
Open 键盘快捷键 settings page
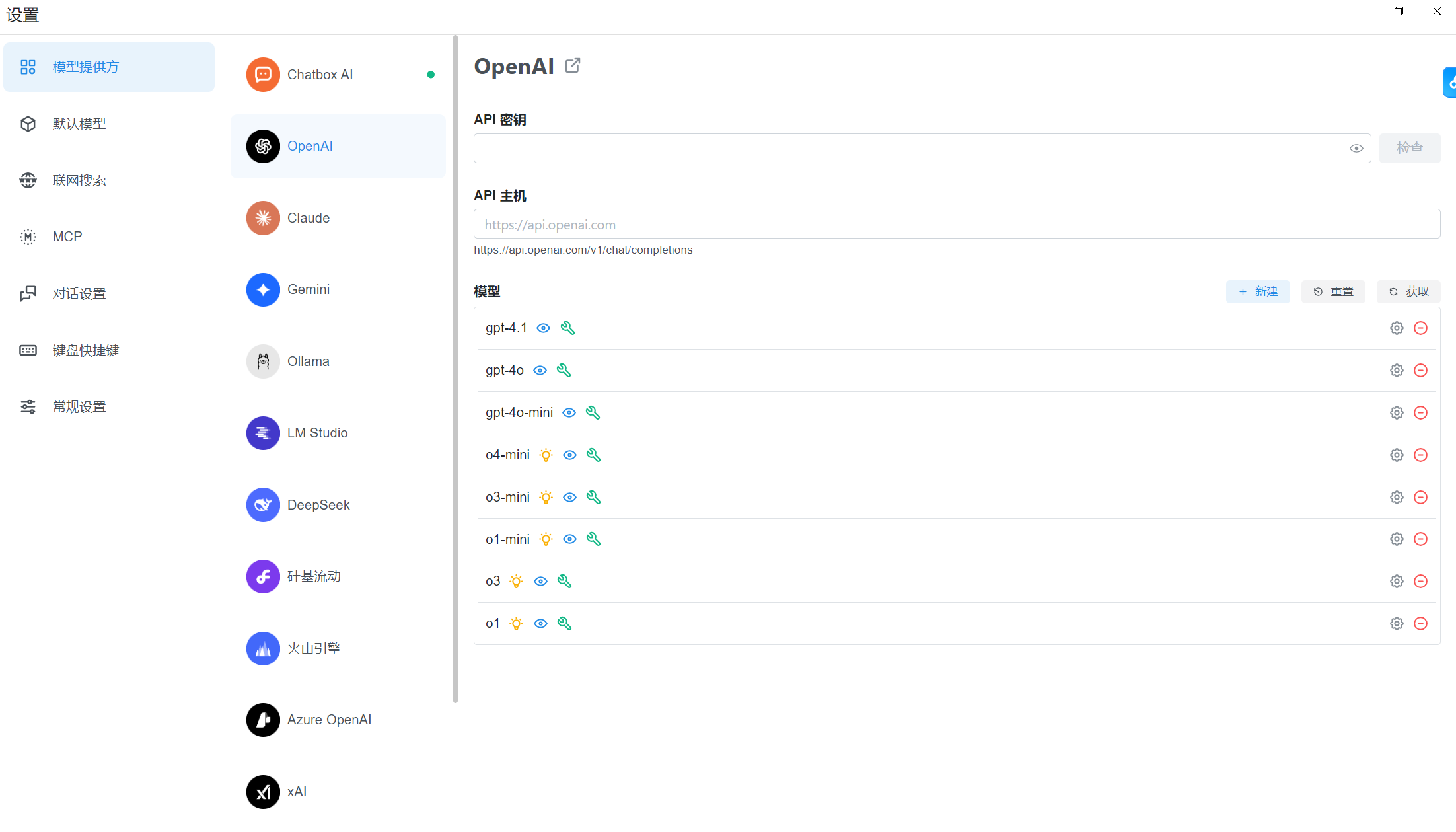pyautogui.click(x=86, y=350)
